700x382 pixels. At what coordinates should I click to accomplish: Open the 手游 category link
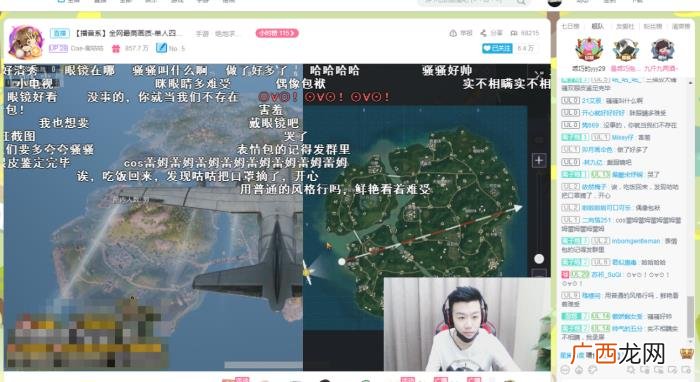click(202, 33)
